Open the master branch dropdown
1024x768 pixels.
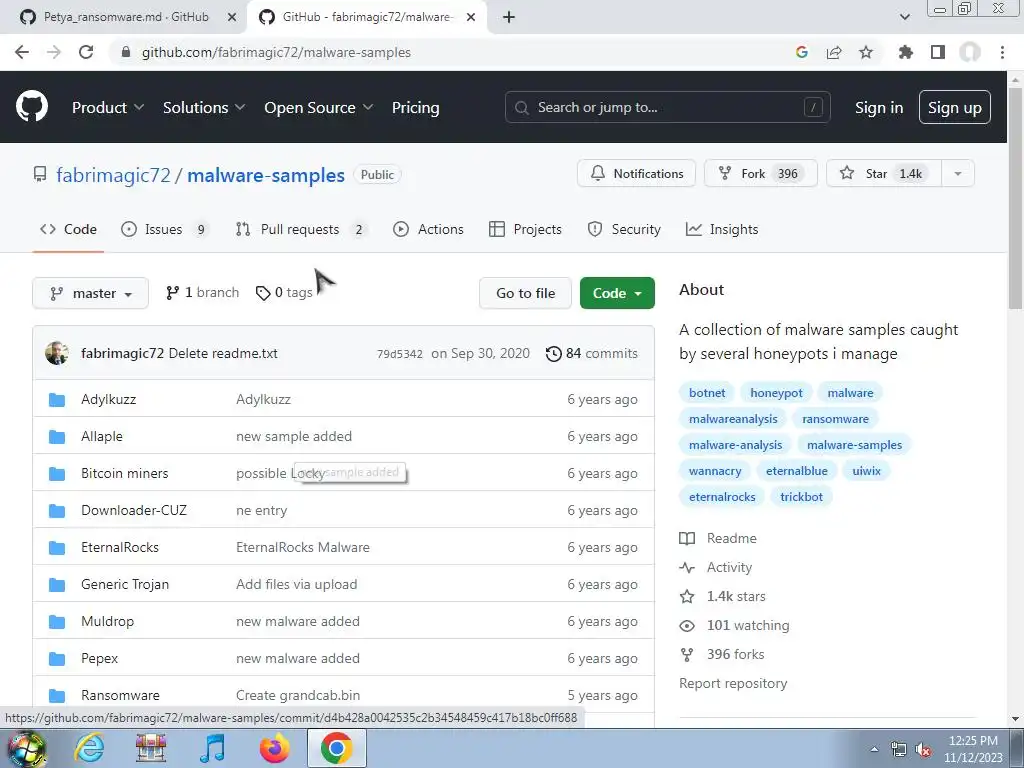click(90, 293)
